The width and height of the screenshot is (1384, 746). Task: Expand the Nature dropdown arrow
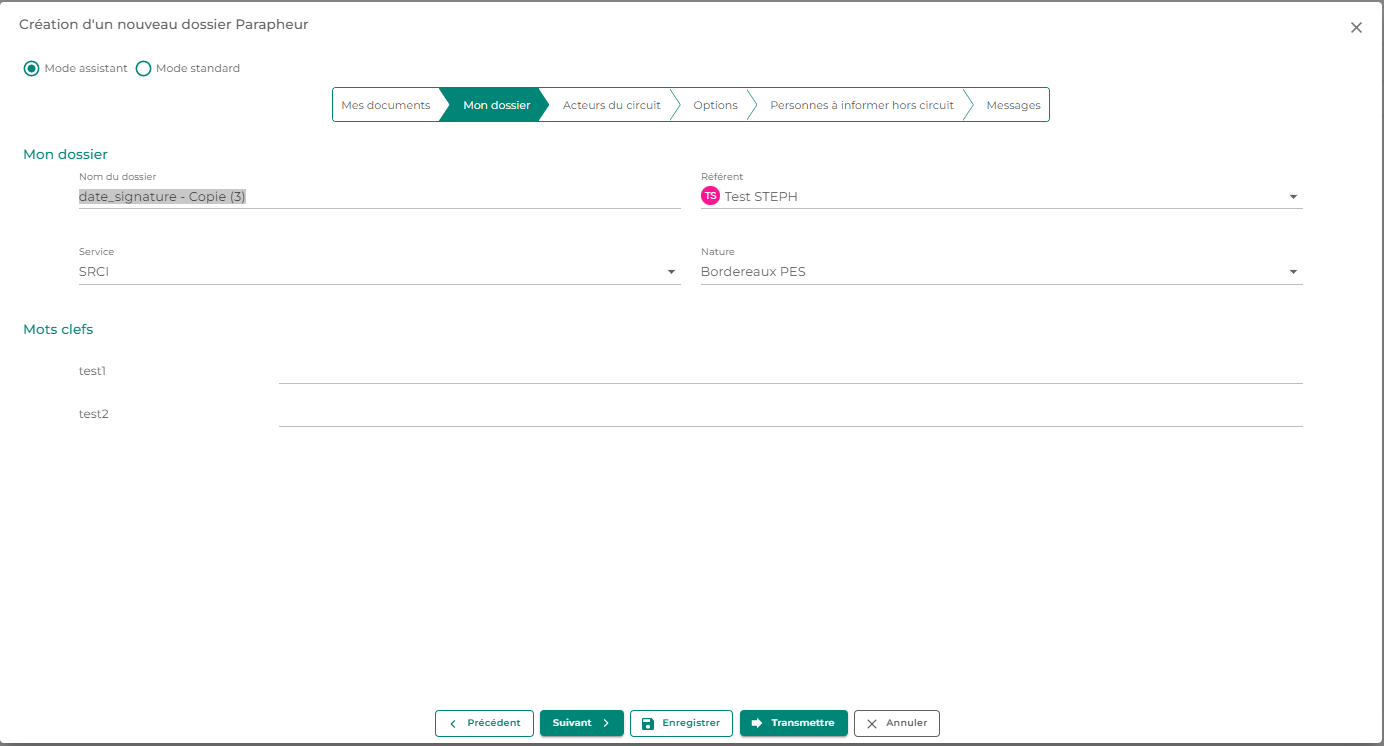coord(1293,272)
